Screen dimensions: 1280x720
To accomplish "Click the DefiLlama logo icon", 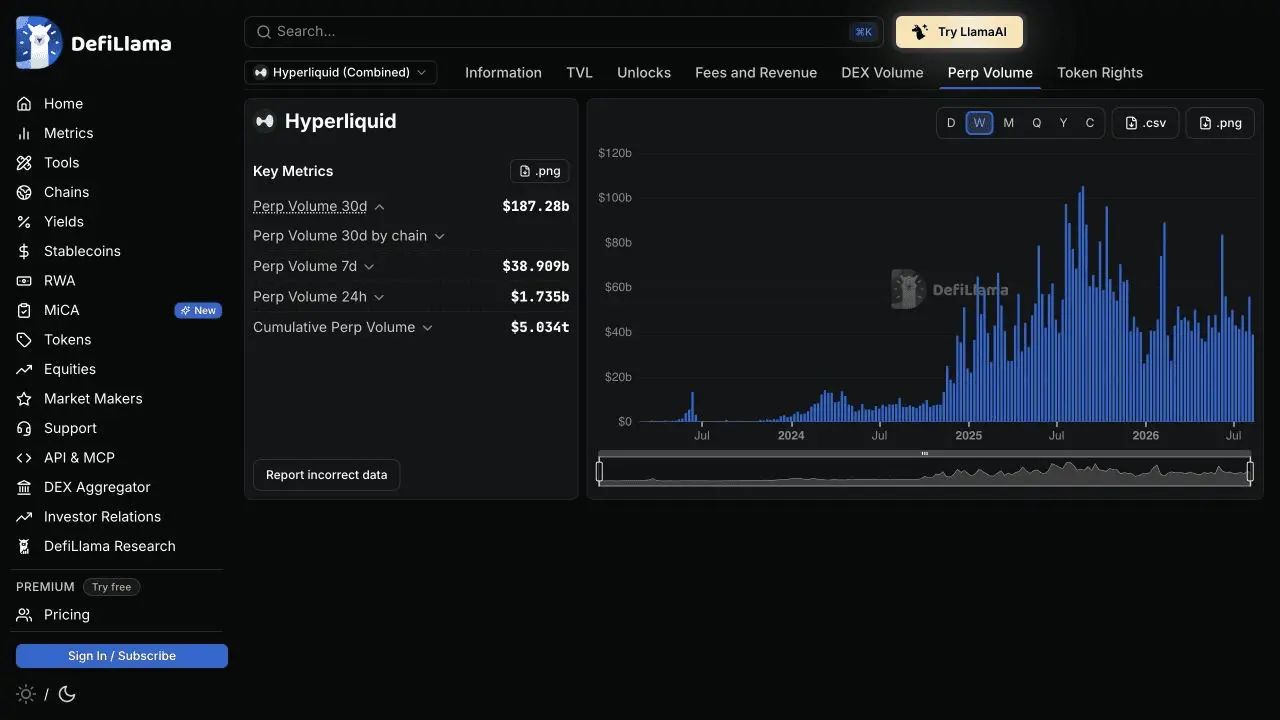I will (x=39, y=43).
